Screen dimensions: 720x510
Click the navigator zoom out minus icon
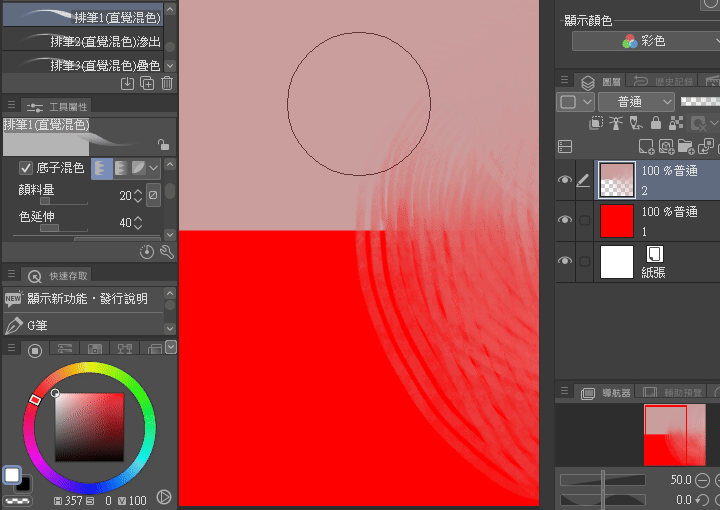[x=703, y=480]
